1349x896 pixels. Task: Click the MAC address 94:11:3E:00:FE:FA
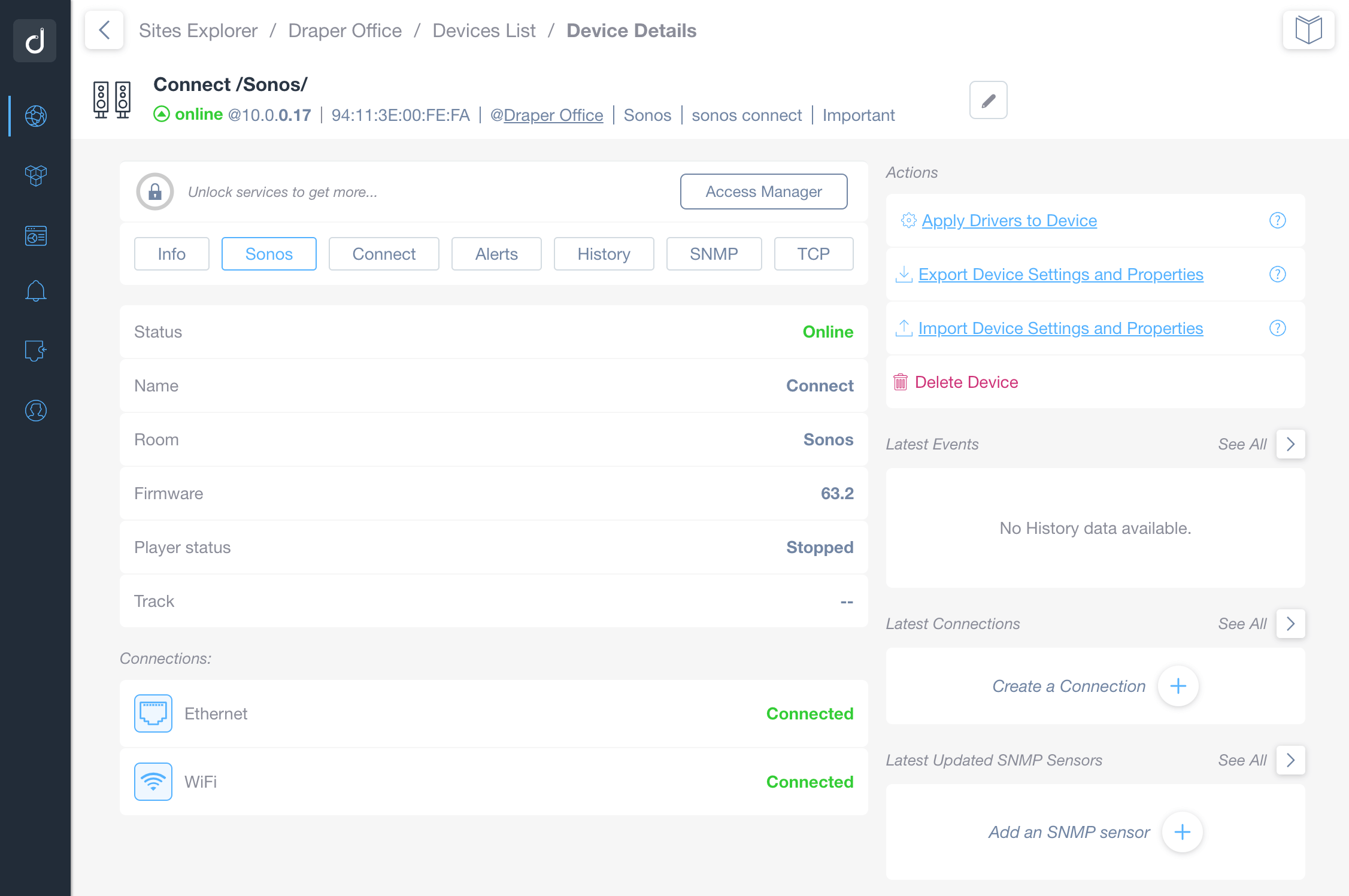(x=401, y=115)
